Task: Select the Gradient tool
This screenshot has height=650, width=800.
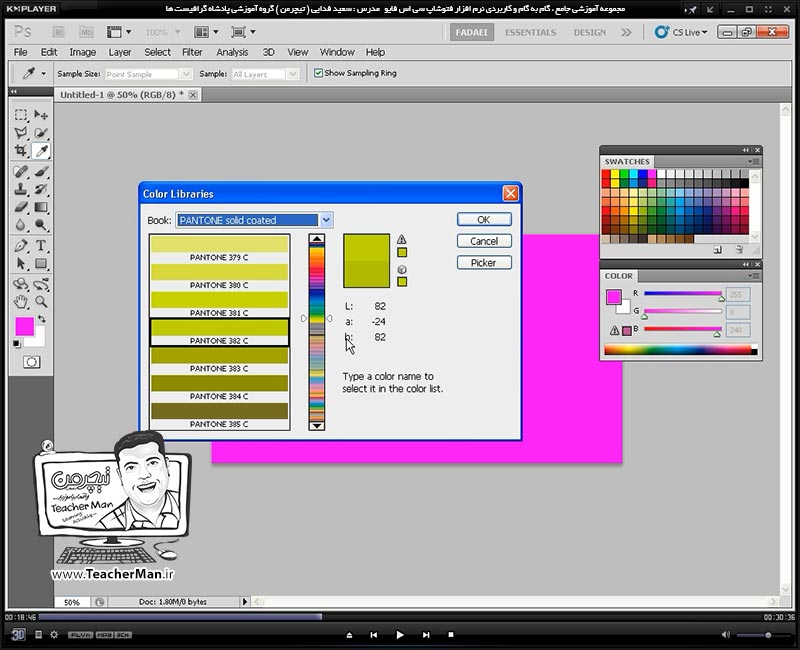Action: tap(41, 207)
